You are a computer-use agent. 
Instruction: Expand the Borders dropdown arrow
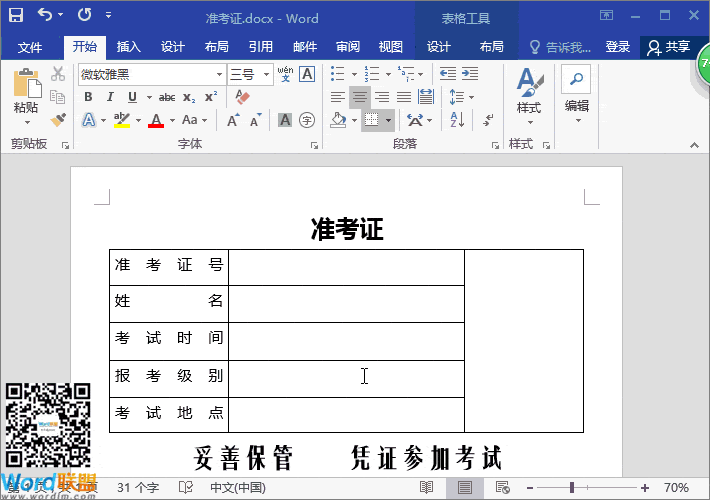tap(388, 120)
